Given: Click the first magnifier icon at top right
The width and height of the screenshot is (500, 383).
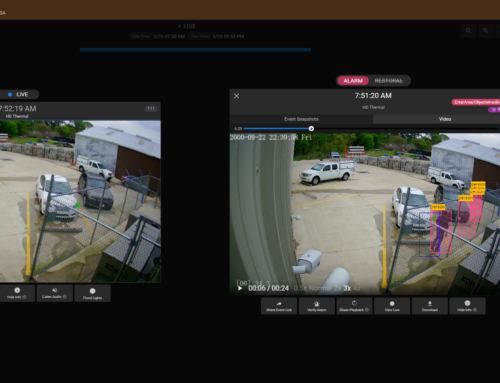Looking at the screenshot, I should 468,31.
